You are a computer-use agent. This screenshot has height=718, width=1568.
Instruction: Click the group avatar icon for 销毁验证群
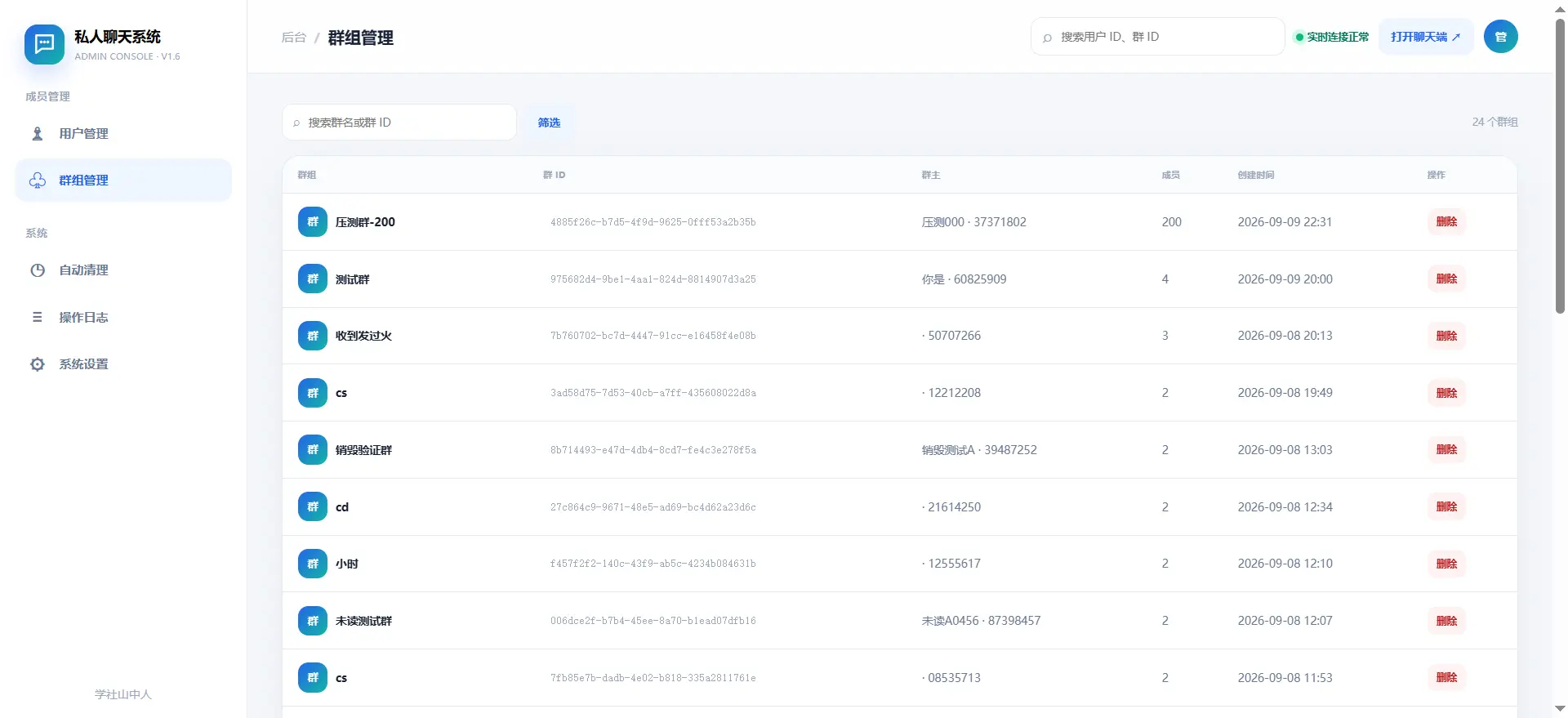[x=313, y=450]
